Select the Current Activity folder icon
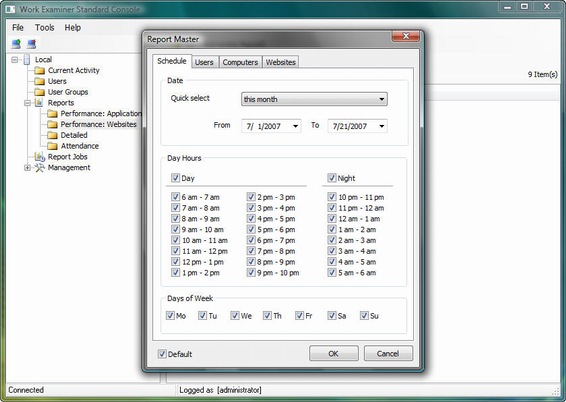 coord(39,70)
